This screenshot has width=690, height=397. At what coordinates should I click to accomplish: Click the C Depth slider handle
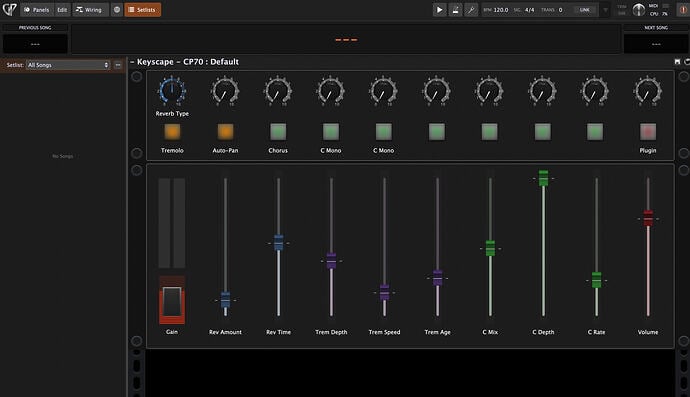click(543, 178)
